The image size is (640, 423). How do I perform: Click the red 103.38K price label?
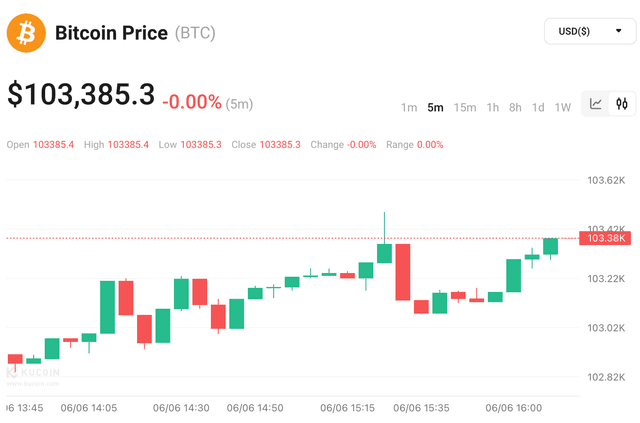[606, 238]
